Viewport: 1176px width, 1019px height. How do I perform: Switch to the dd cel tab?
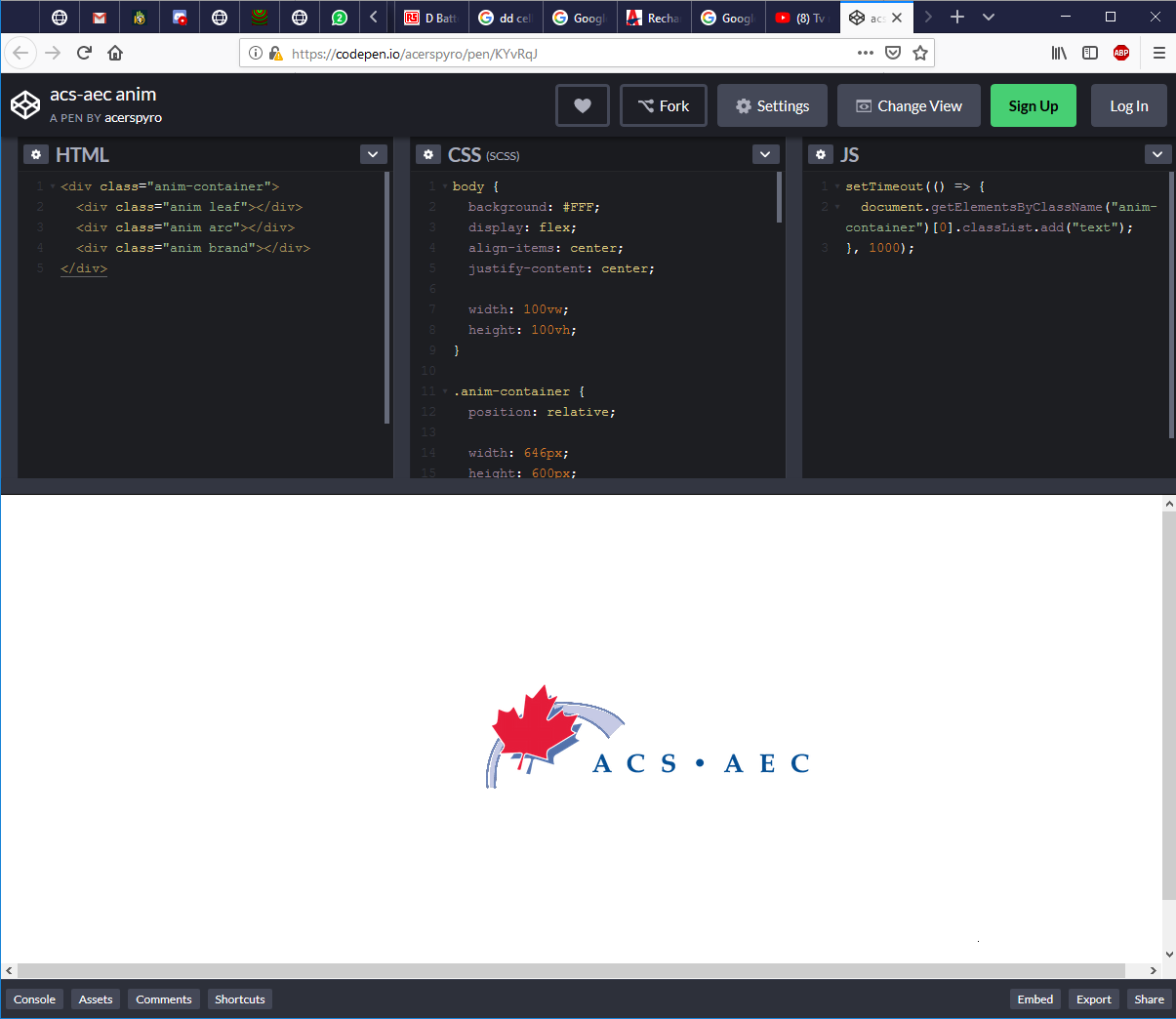[505, 18]
